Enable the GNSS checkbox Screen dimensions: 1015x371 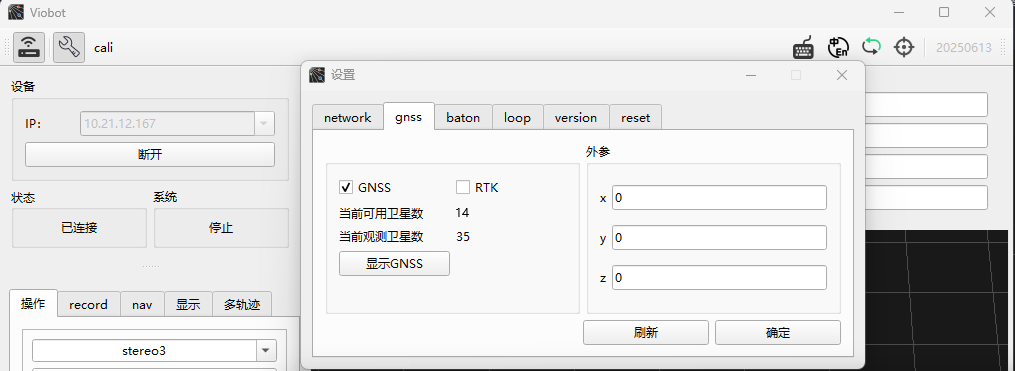[346, 188]
